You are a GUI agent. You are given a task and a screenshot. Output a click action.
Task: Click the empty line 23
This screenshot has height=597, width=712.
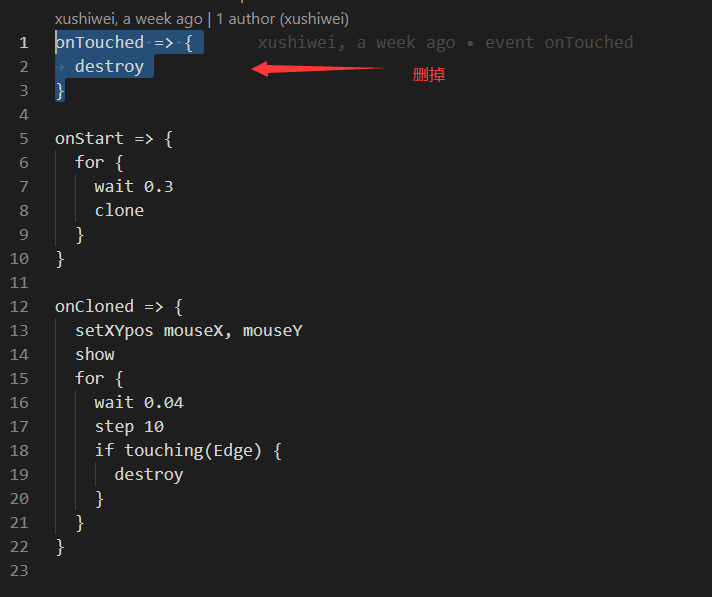pyautogui.click(x=363, y=571)
